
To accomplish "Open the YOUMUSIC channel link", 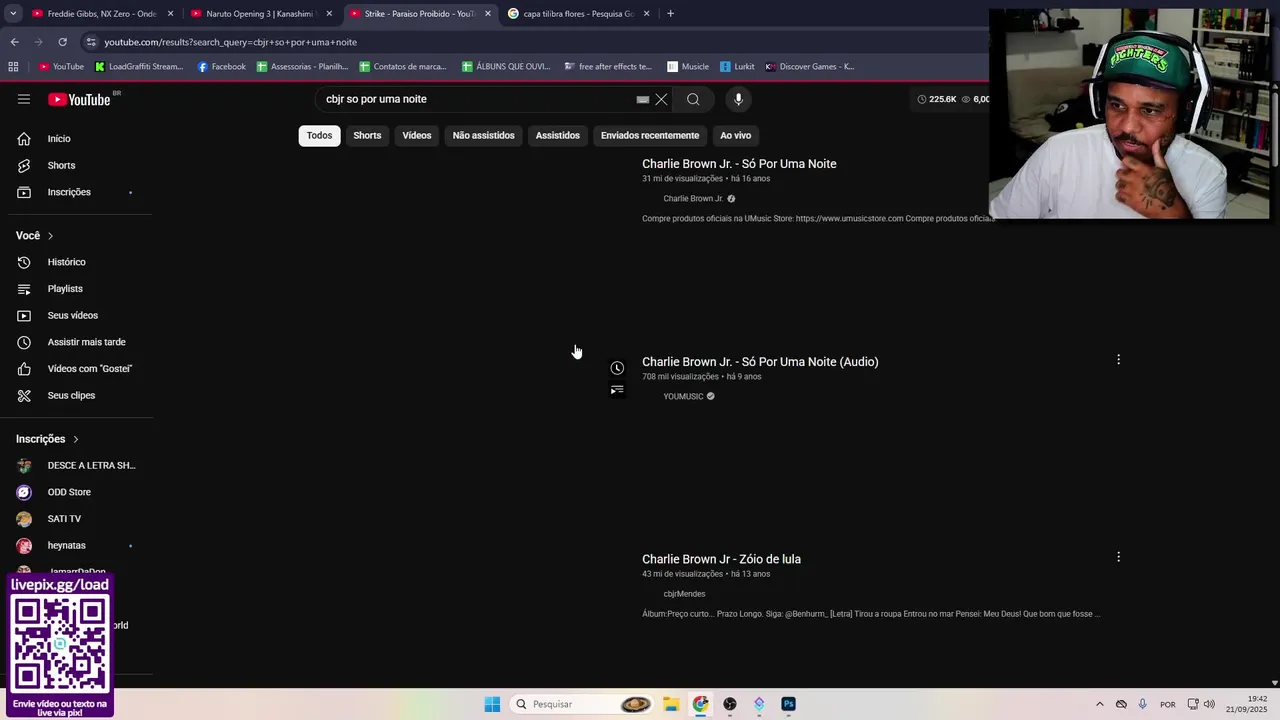I will coord(683,397).
